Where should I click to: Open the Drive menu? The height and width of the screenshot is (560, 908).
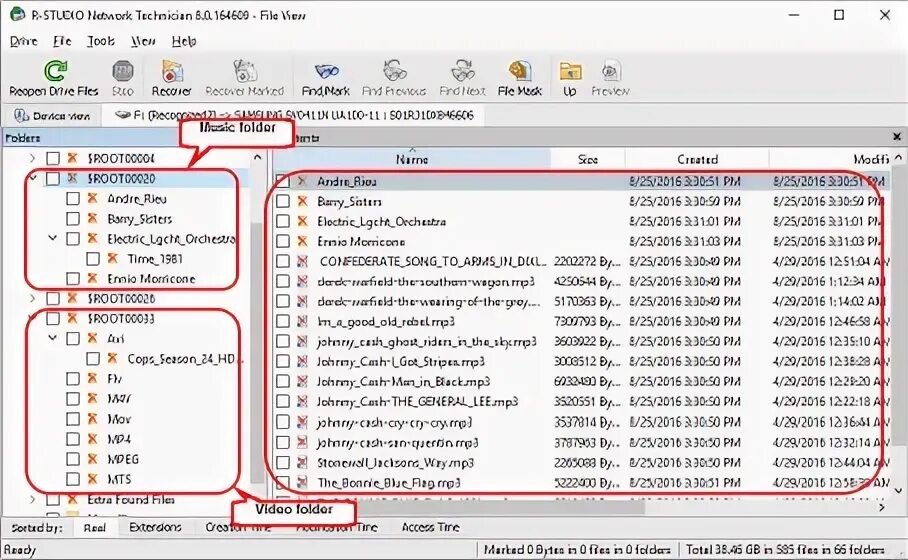click(x=24, y=41)
